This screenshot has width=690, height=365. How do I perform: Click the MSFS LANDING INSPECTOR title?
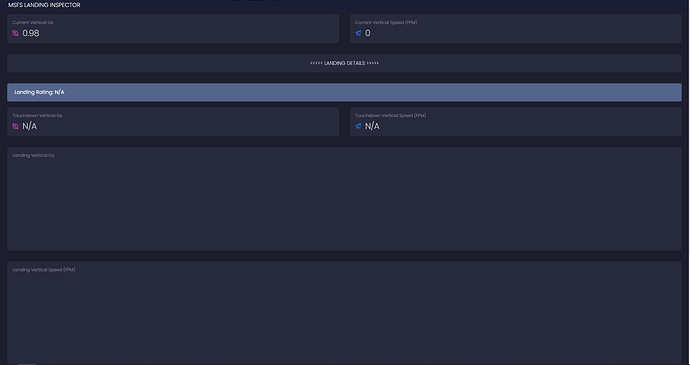coord(44,5)
